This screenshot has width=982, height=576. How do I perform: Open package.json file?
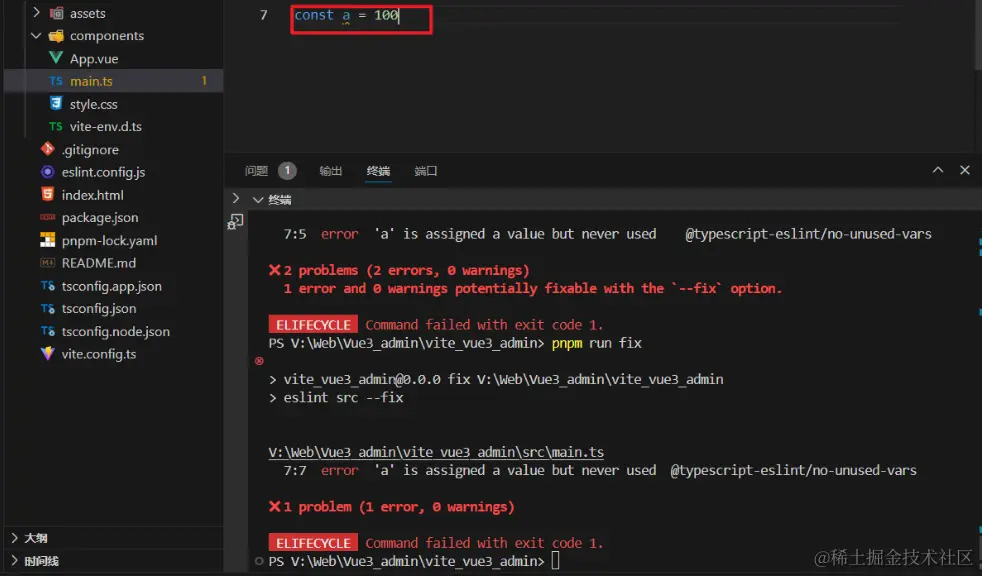coord(100,218)
